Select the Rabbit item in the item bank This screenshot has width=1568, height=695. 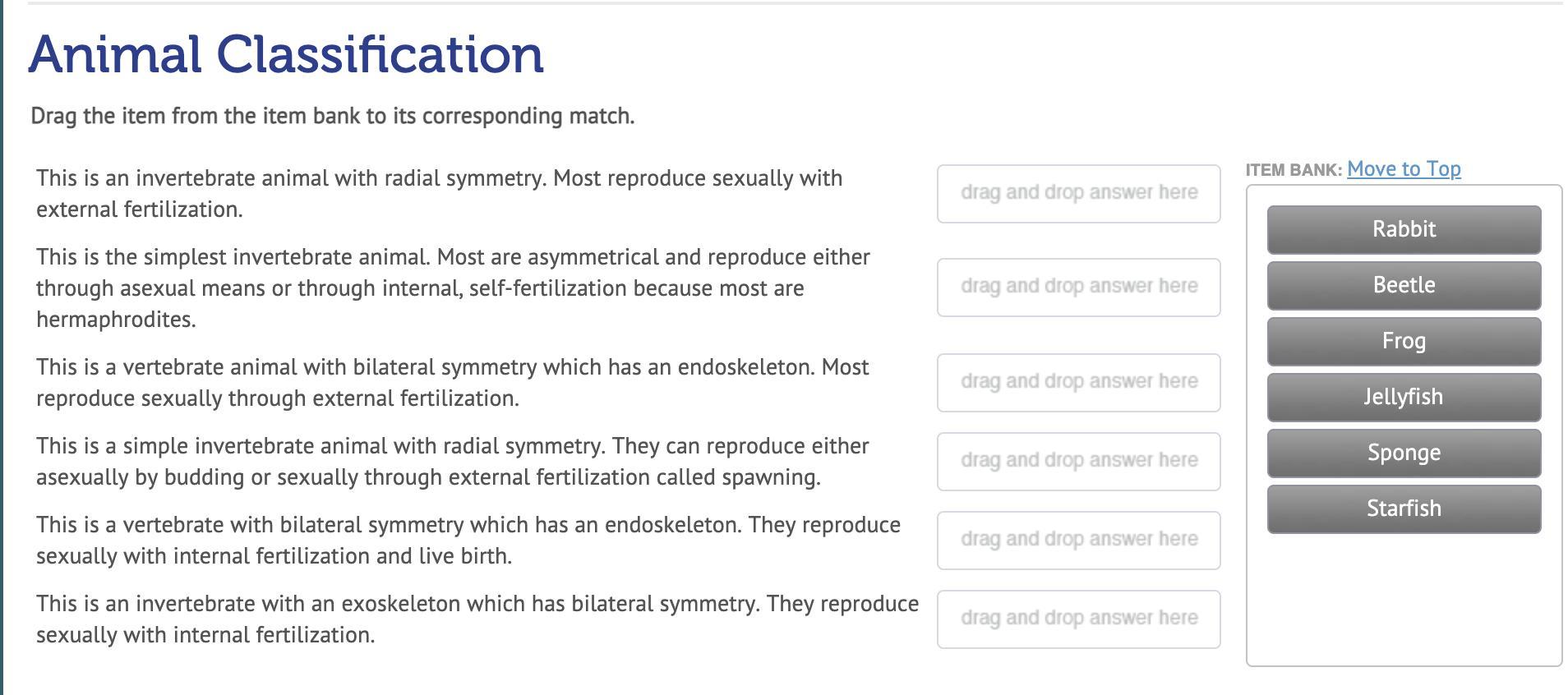pos(1404,229)
